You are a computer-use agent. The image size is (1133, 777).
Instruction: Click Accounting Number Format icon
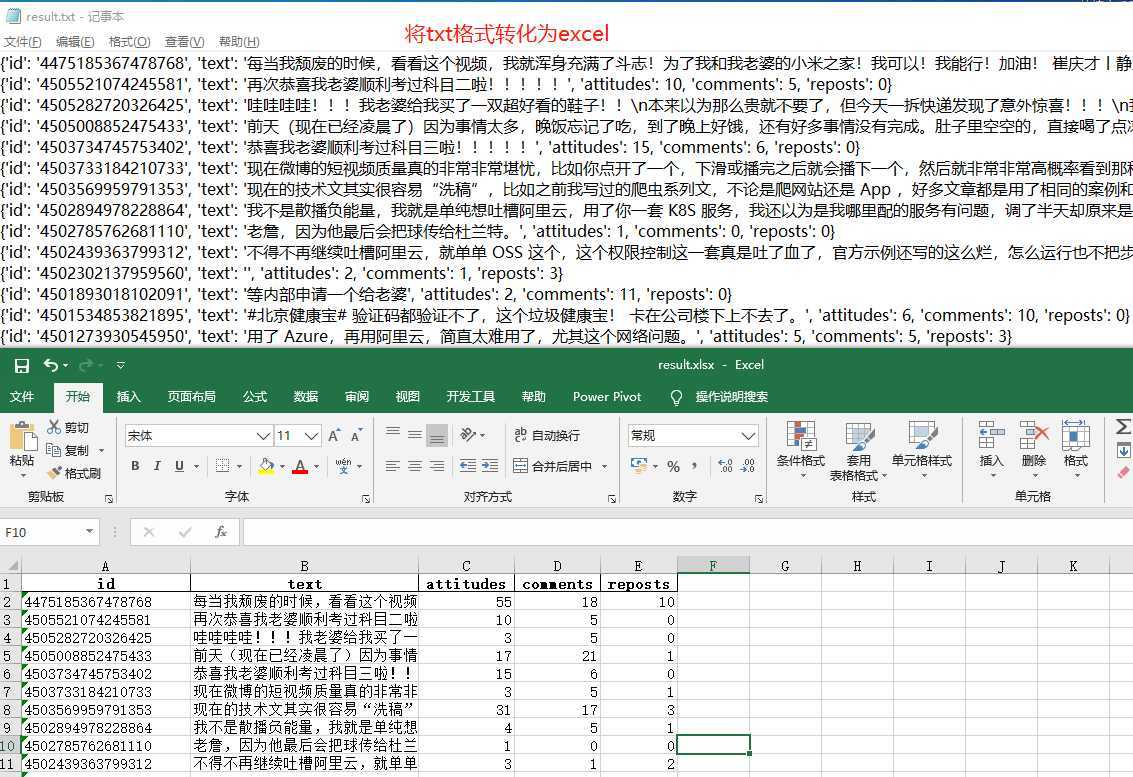(x=639, y=465)
